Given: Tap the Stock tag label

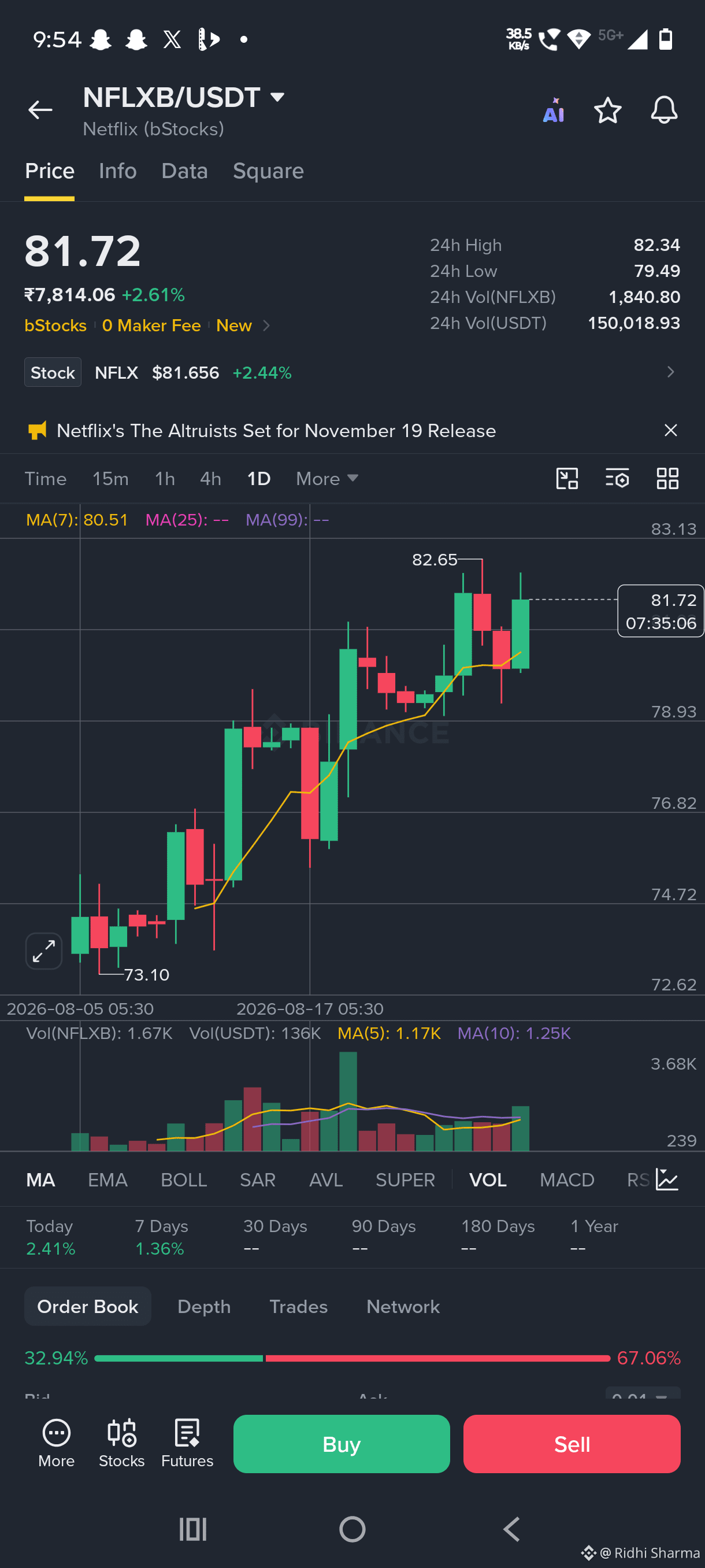Looking at the screenshot, I should 53,372.
